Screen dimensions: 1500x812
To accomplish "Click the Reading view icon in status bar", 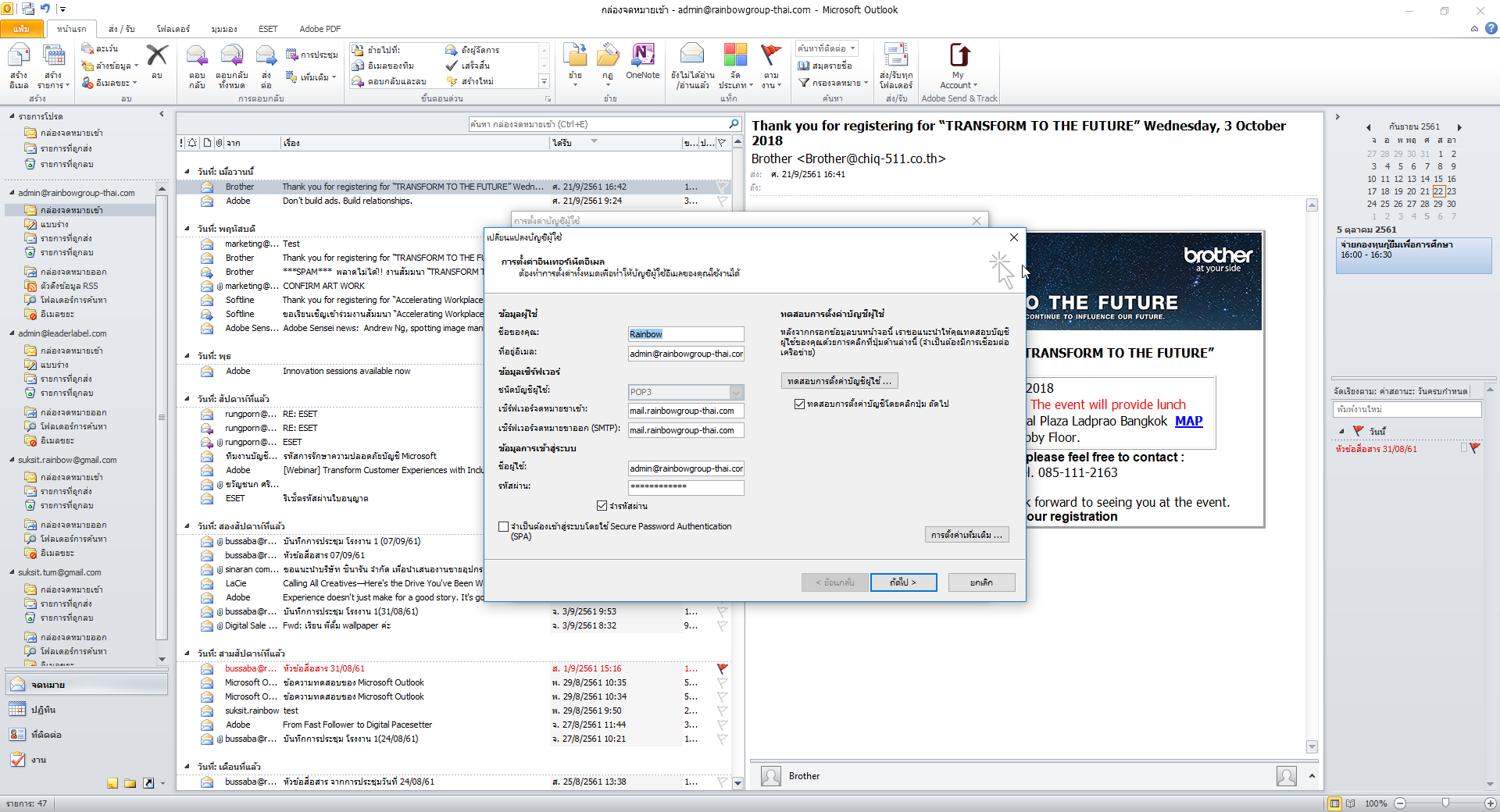I will pos(1350,803).
